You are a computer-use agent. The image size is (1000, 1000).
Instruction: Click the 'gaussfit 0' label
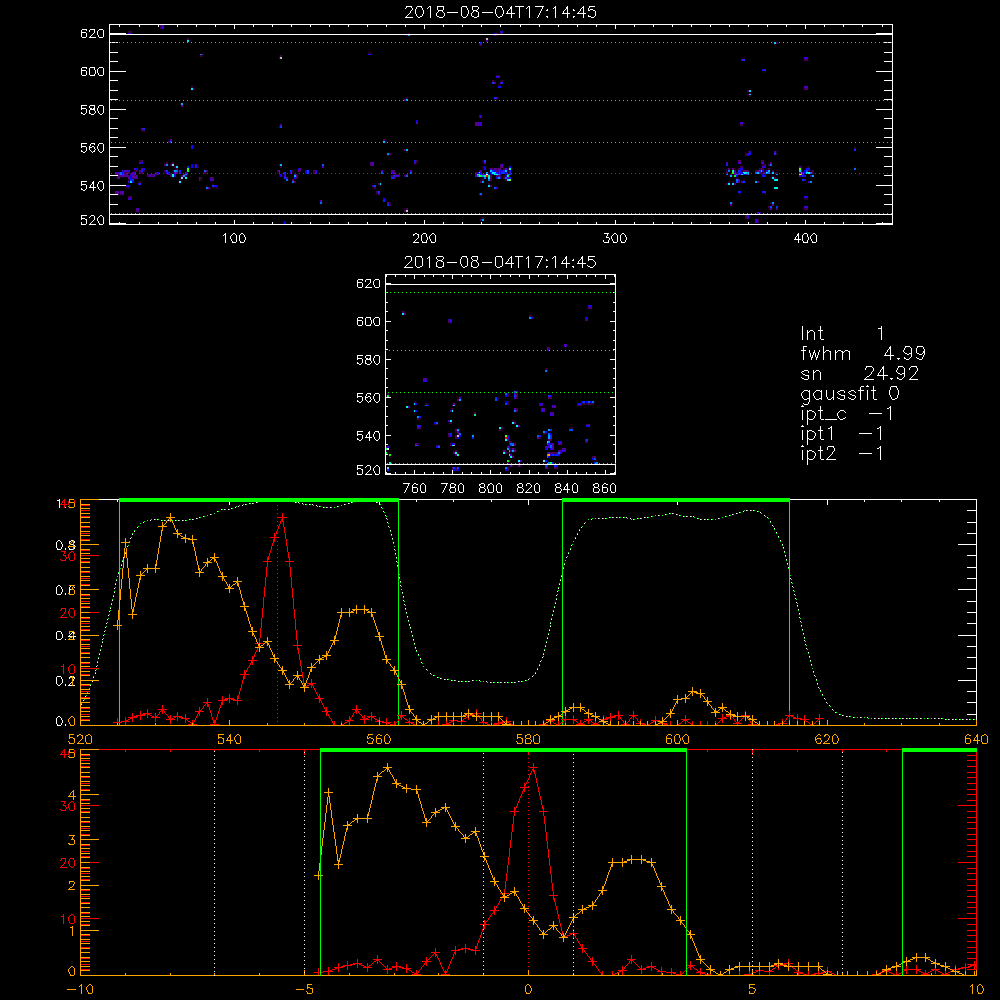click(850, 393)
